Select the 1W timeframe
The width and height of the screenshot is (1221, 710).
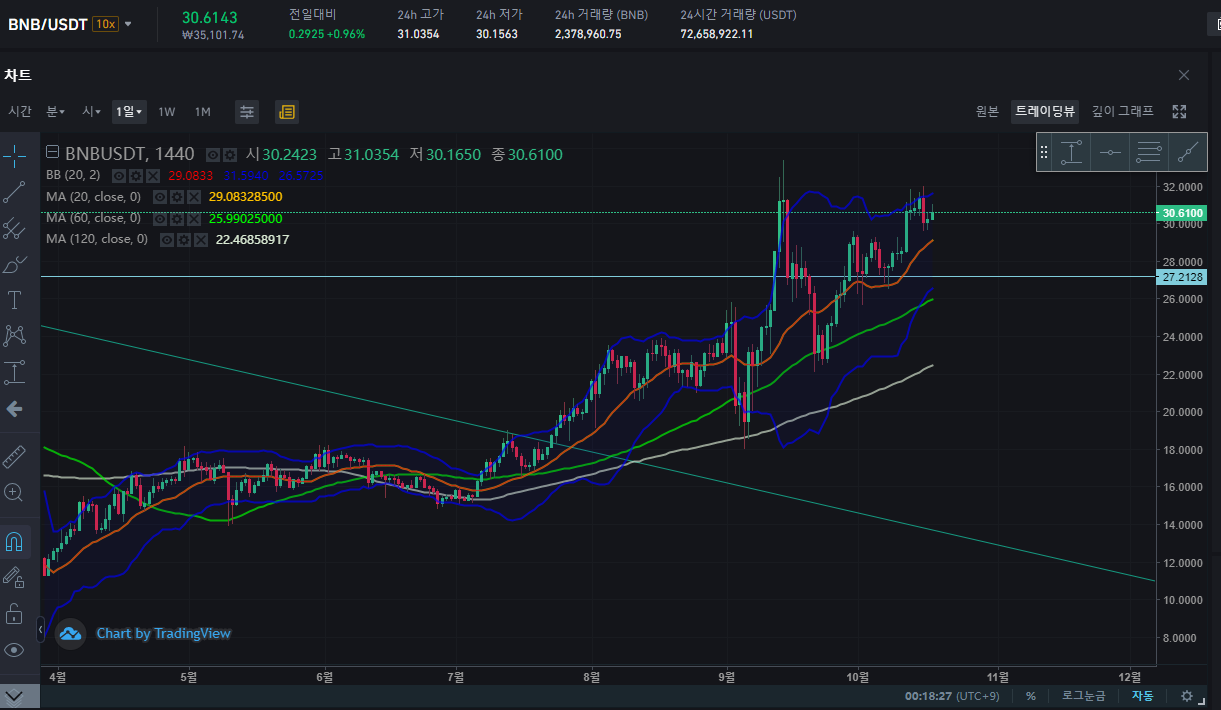point(167,111)
